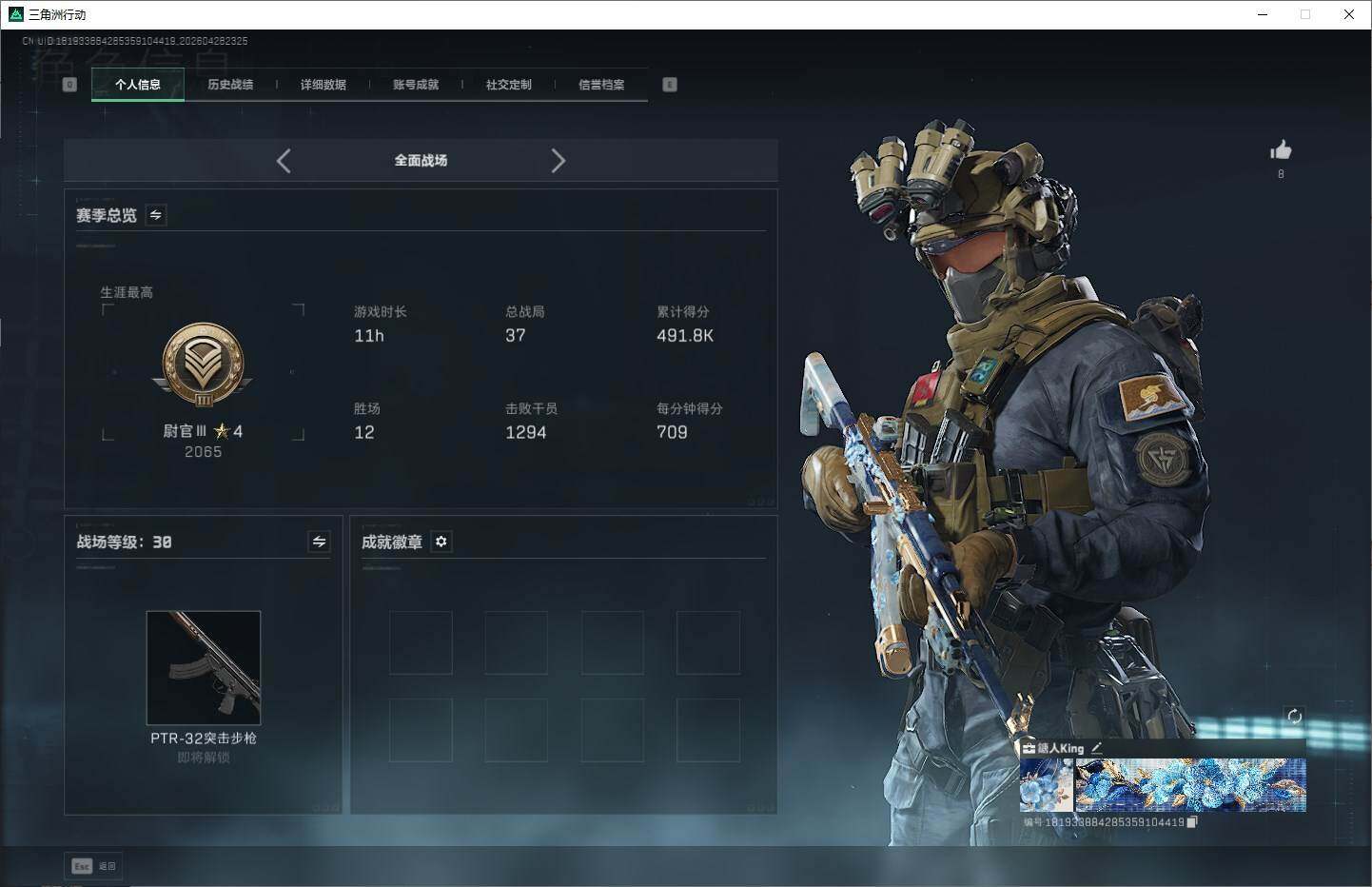Viewport: 1372px width, 887px height.
Task: Click the blue floral player card banner
Action: [x=1190, y=785]
